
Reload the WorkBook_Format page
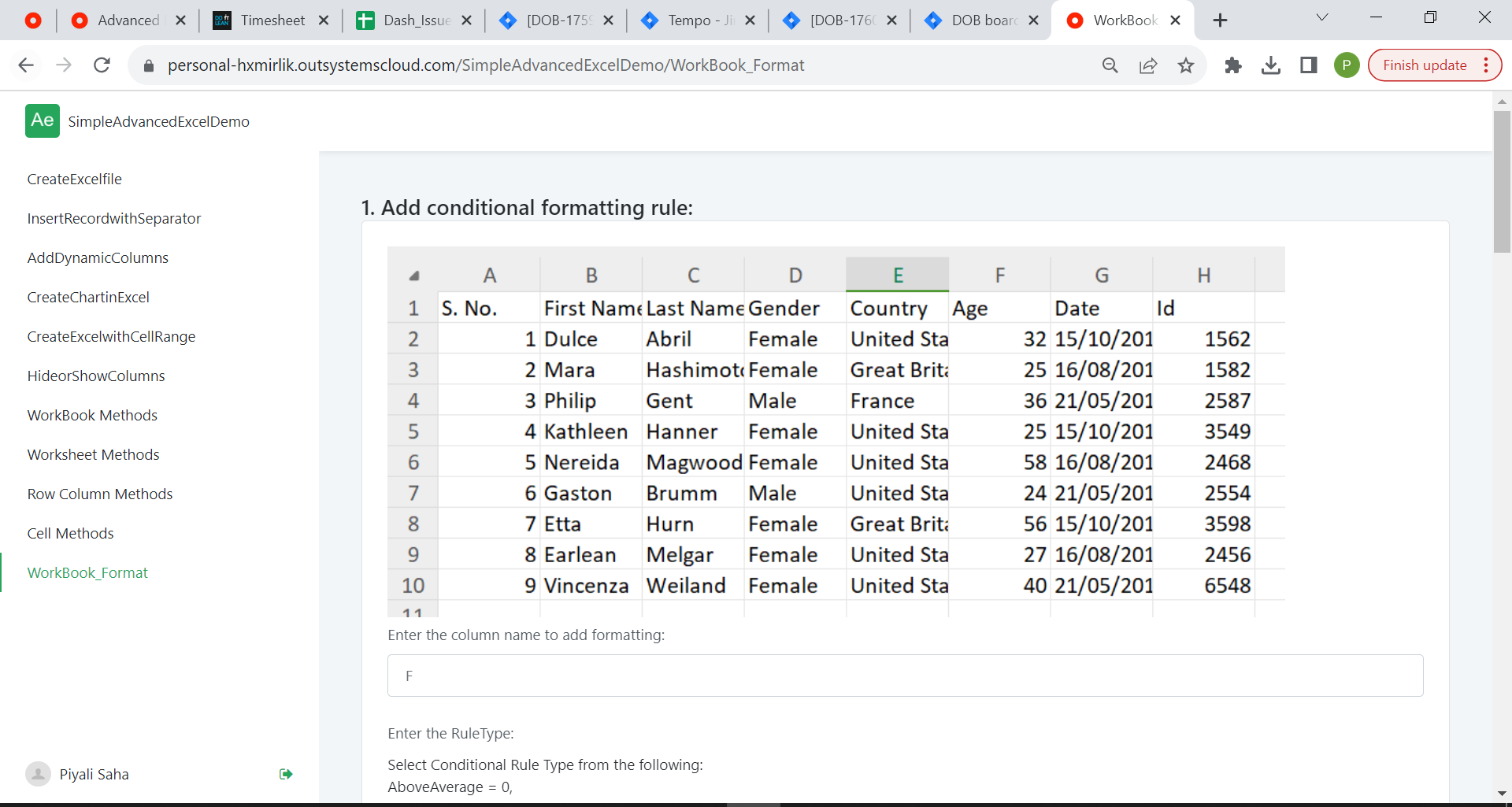(x=102, y=65)
